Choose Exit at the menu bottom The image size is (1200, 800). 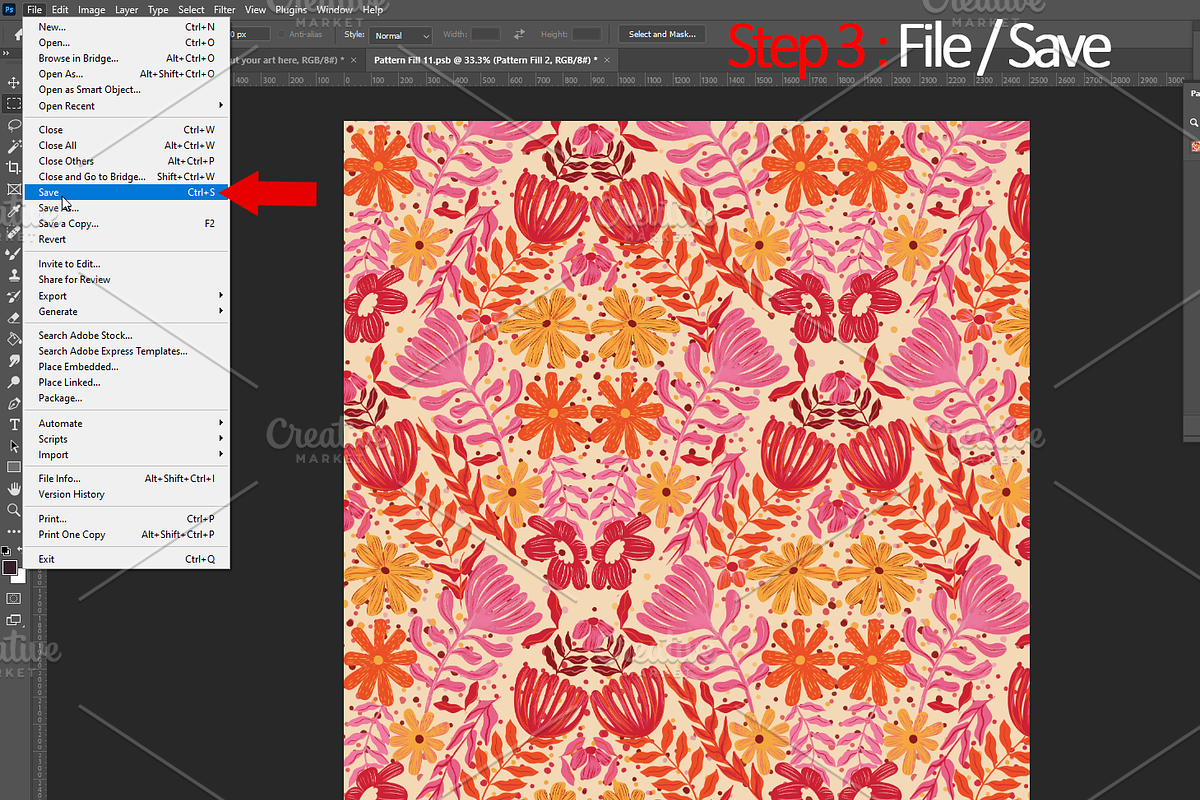pos(127,559)
